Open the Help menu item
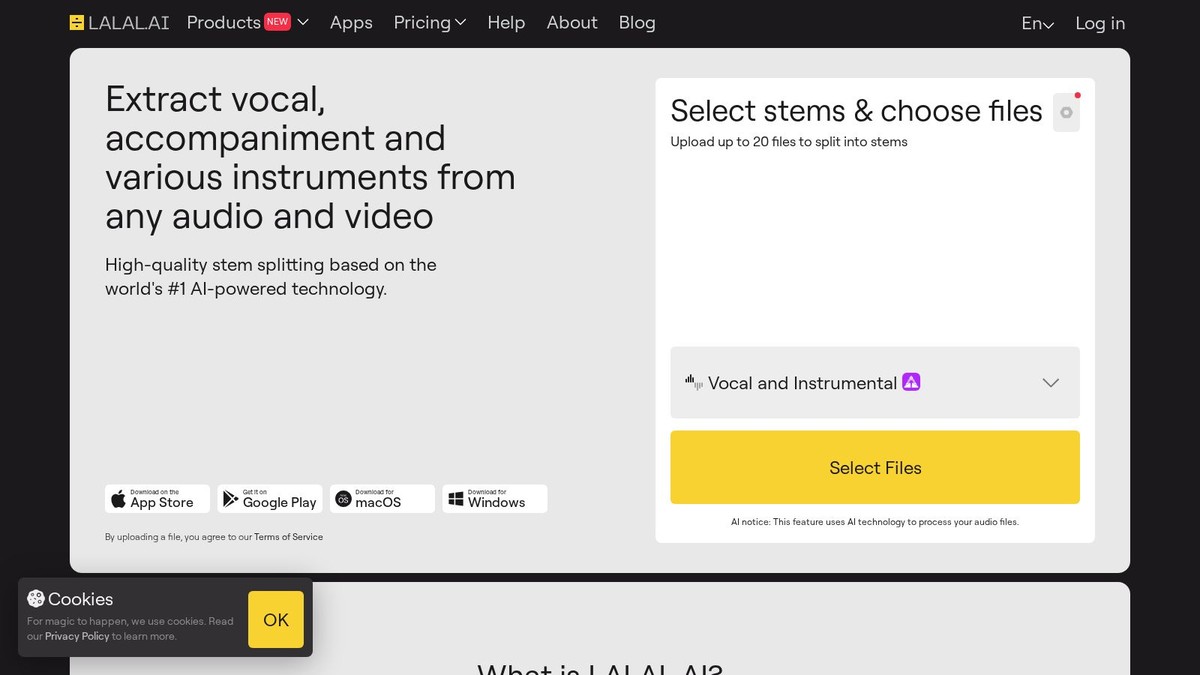1200x675 pixels. point(506,22)
